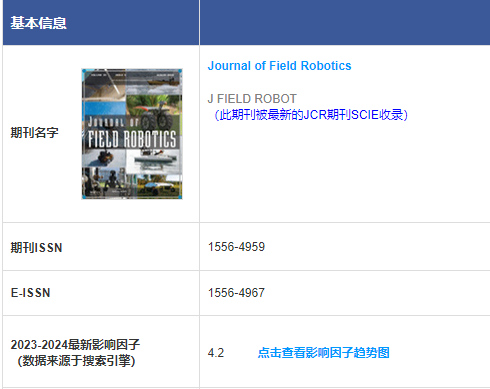490x389 pixels.
Task: Click the bottom-left corner handle of cover image
Action: 84,197
